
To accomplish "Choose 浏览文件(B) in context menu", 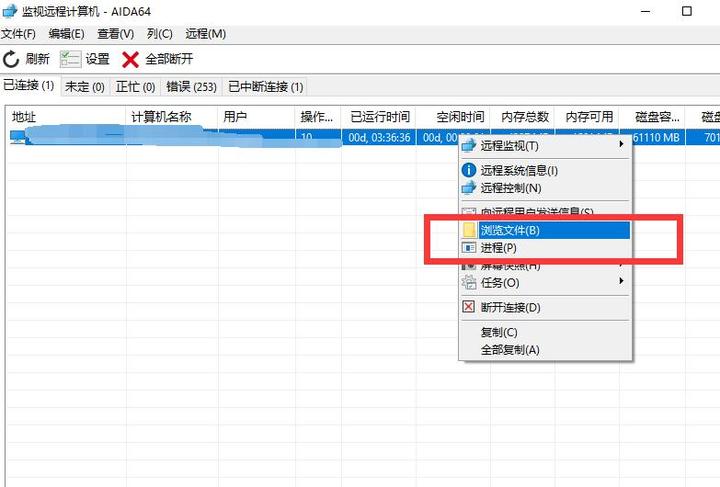I will point(546,230).
